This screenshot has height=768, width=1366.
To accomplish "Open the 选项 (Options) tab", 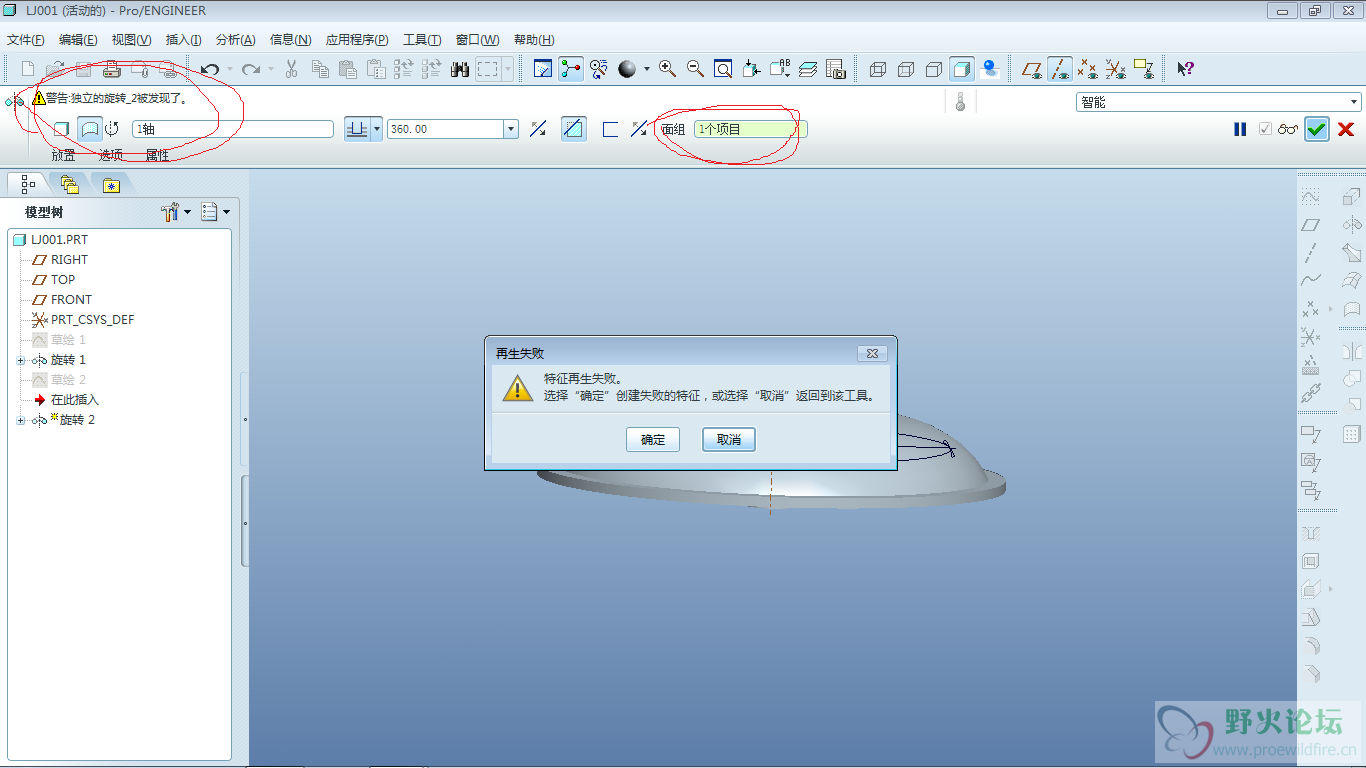I will (111, 155).
